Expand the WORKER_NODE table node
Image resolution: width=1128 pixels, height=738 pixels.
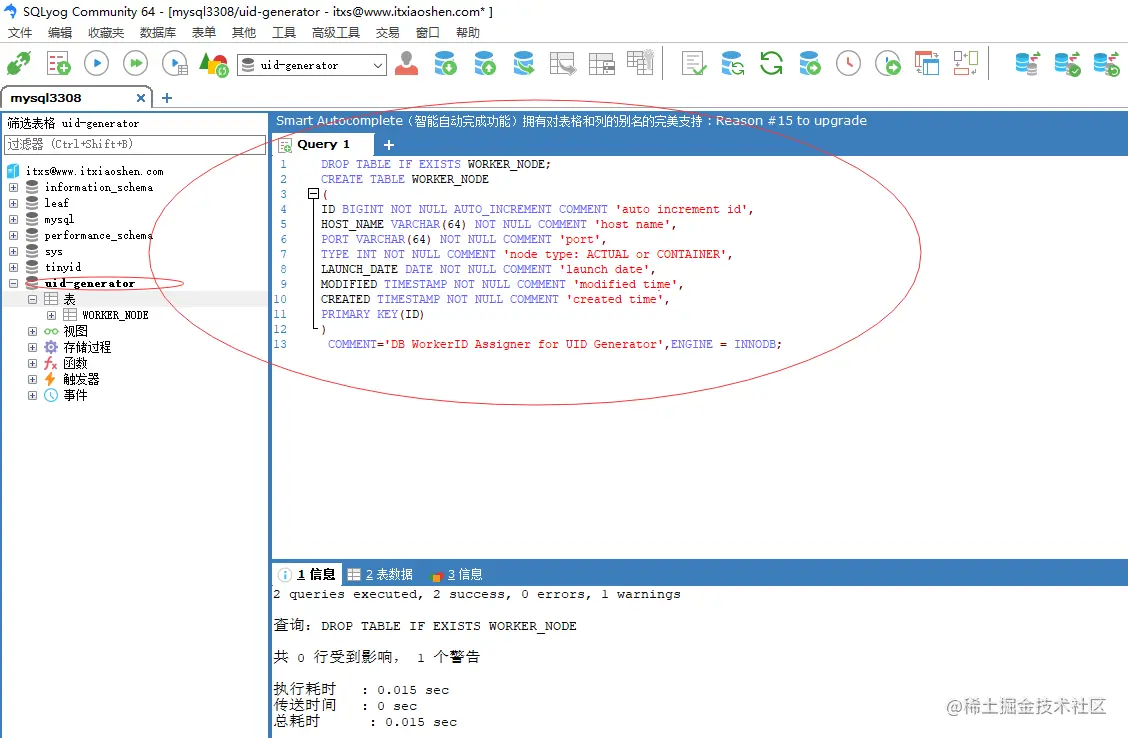[51, 315]
